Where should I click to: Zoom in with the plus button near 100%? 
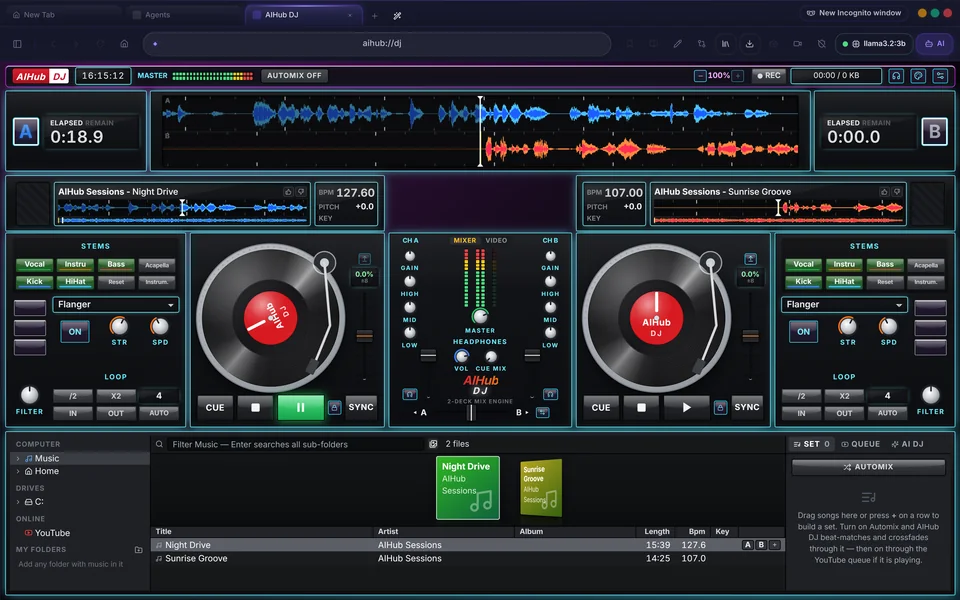click(738, 76)
